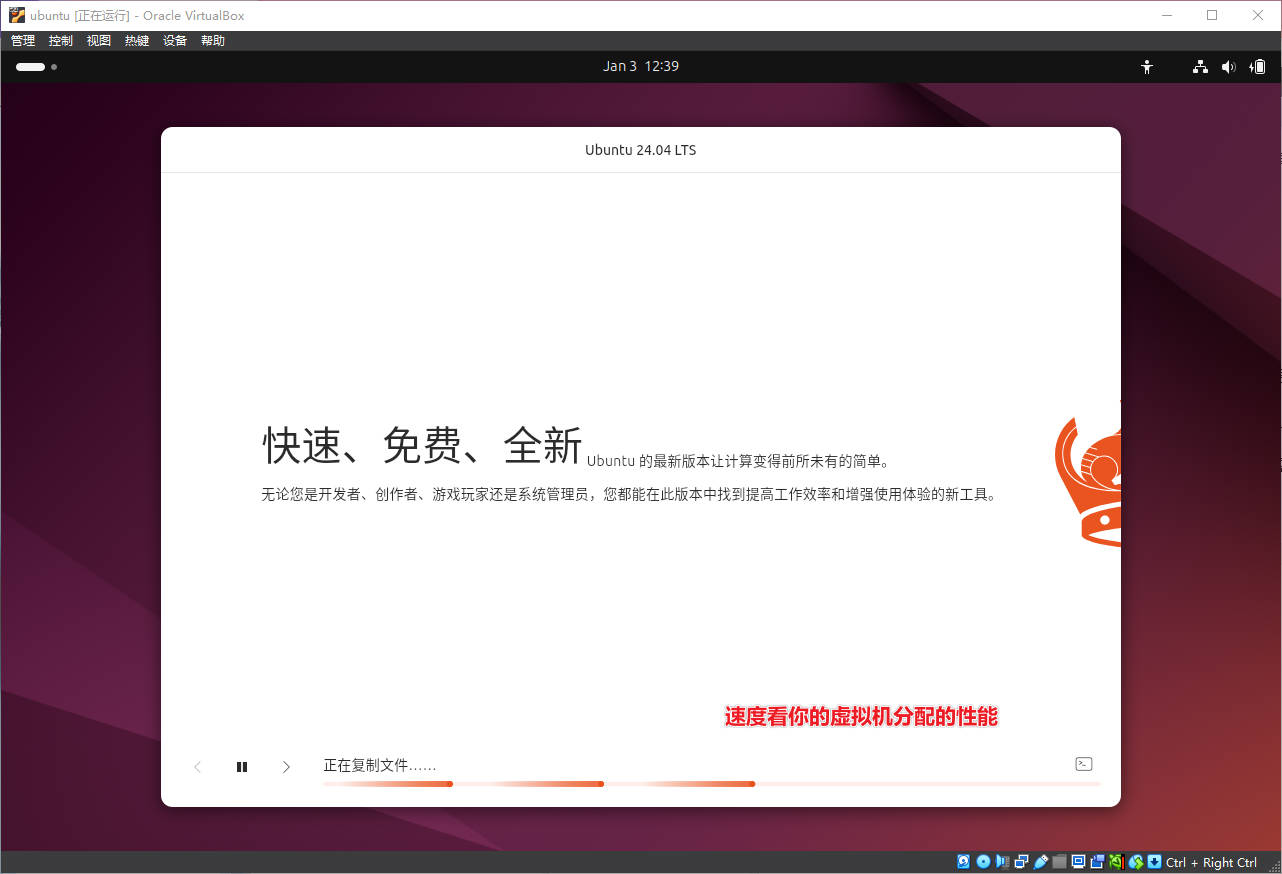Go to the previous slide arrow
The height and width of the screenshot is (874, 1282).
(x=197, y=767)
